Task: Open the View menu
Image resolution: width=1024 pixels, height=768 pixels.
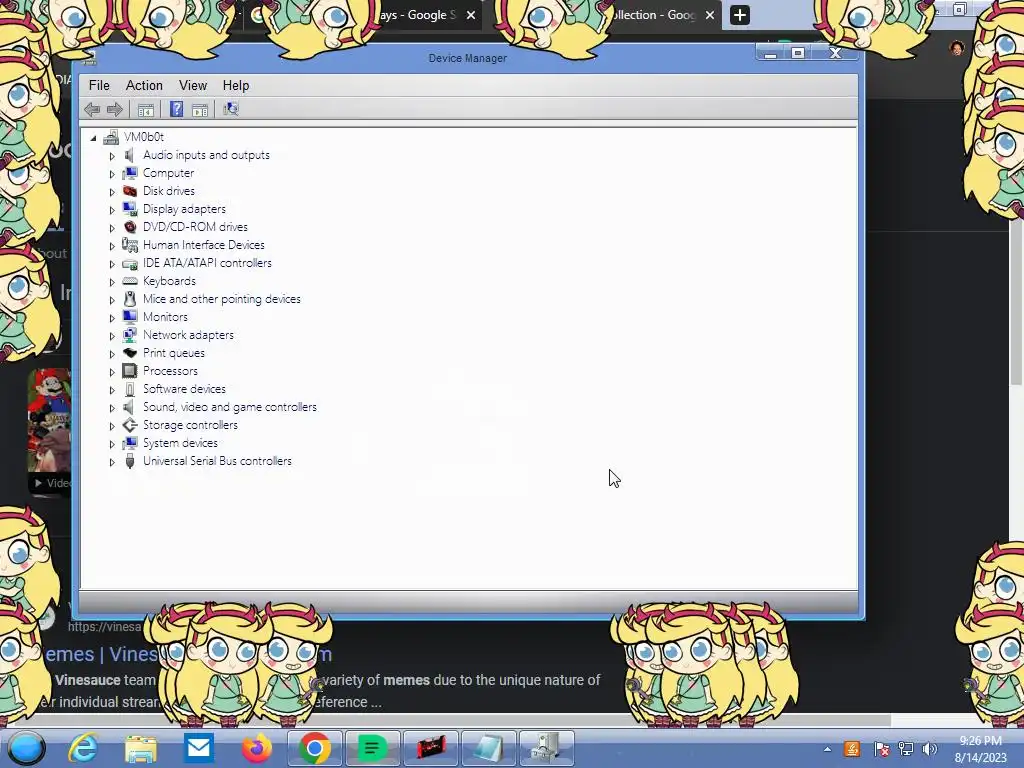Action: [x=193, y=86]
